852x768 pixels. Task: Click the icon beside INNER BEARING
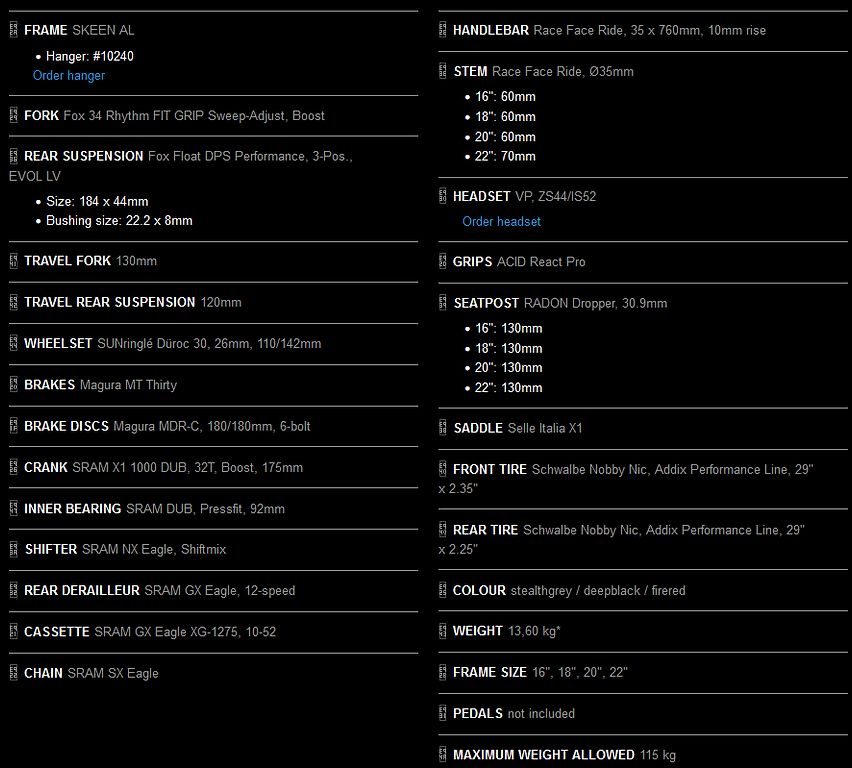(14, 509)
